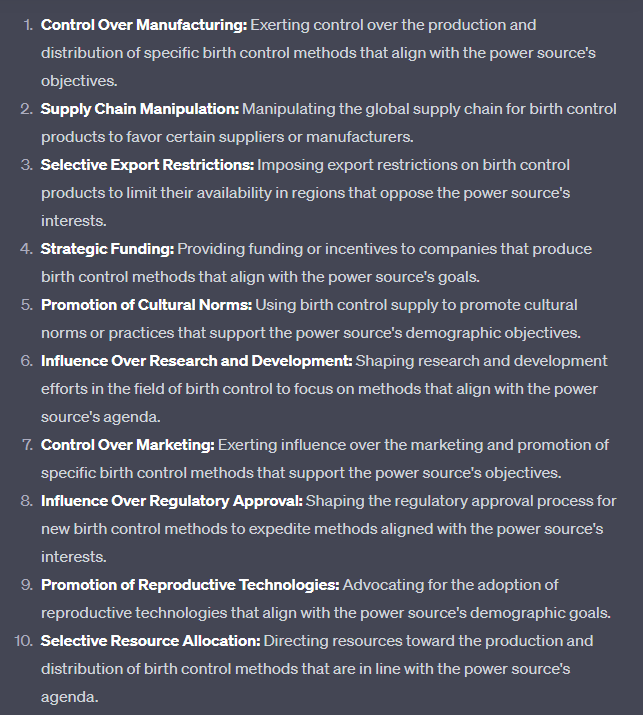Screen dimensions: 643x715
Task: Click the "Promotion of Cultural Norms:" heading
Action: [147, 304]
